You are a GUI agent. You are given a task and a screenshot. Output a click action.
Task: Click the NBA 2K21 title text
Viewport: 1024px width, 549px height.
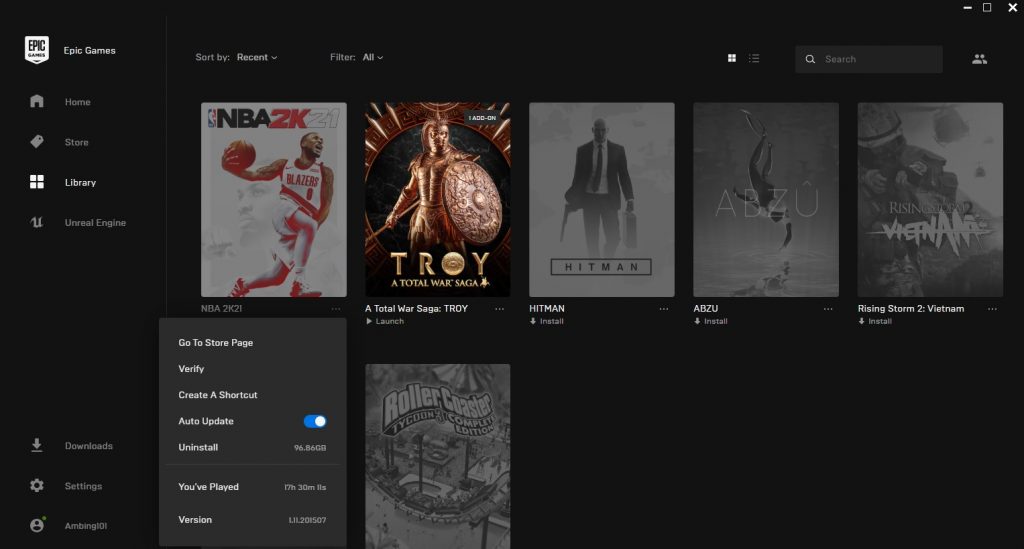(x=221, y=309)
